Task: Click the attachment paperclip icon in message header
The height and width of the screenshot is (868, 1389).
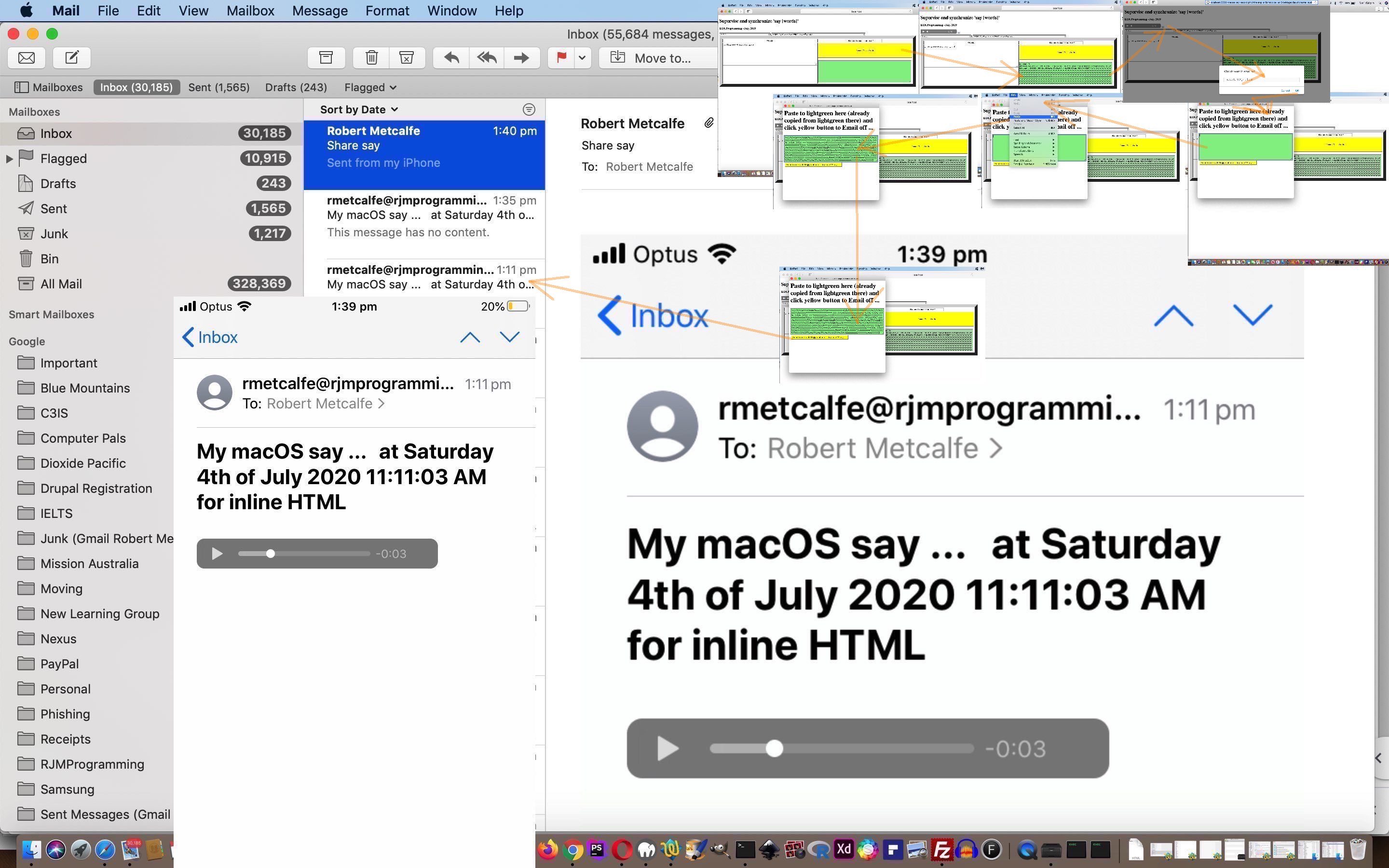Action: [x=709, y=123]
